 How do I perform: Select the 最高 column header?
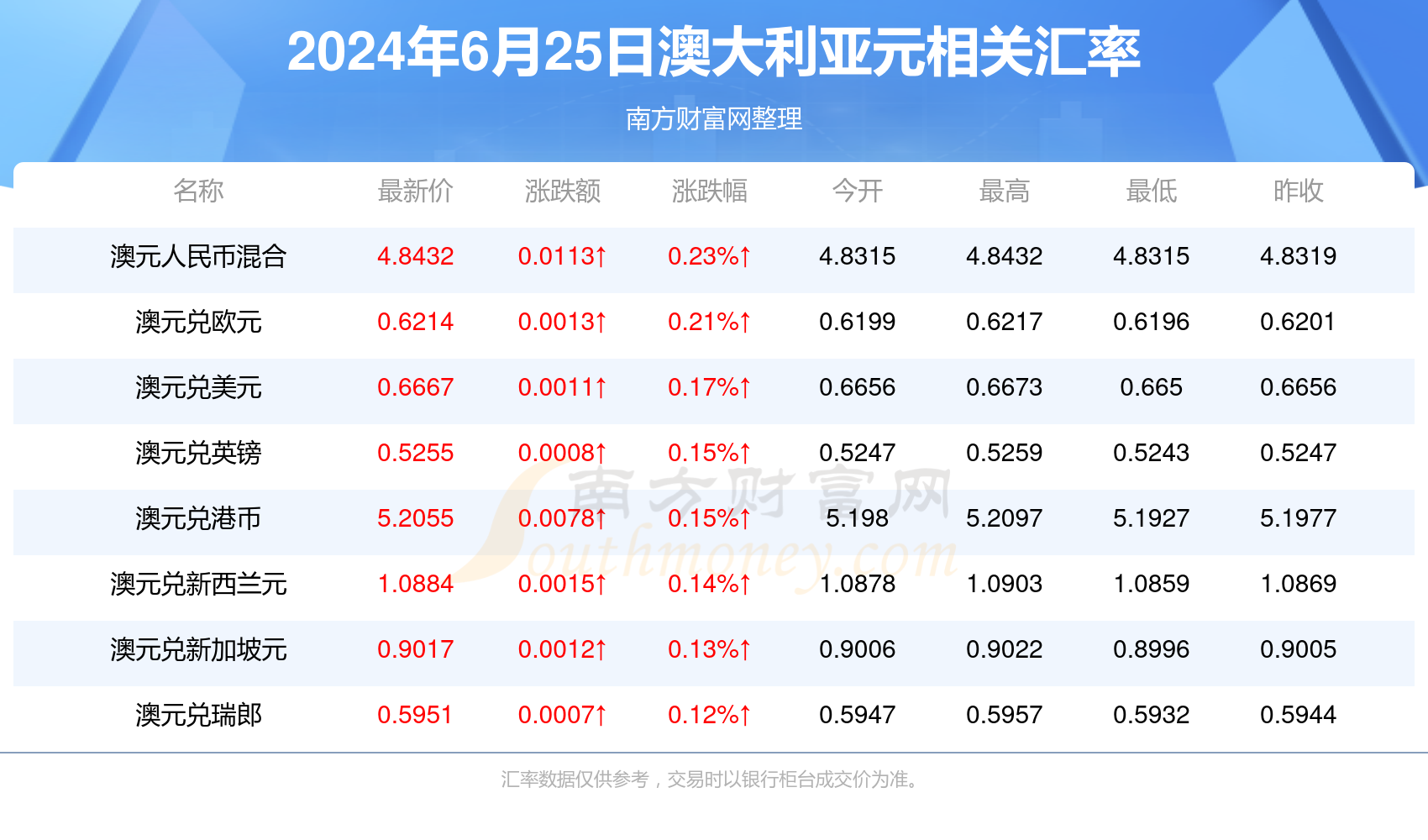[1005, 191]
